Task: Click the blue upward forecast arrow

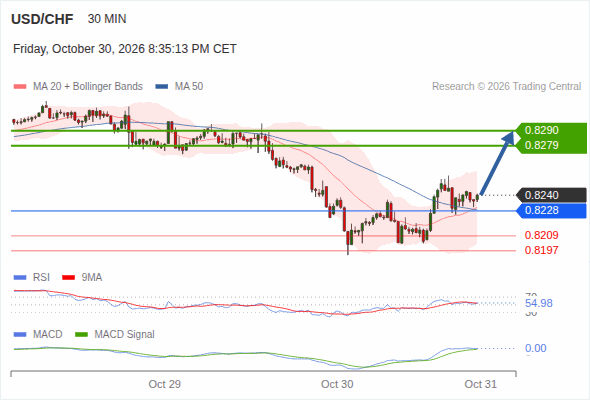Action: pos(497,163)
